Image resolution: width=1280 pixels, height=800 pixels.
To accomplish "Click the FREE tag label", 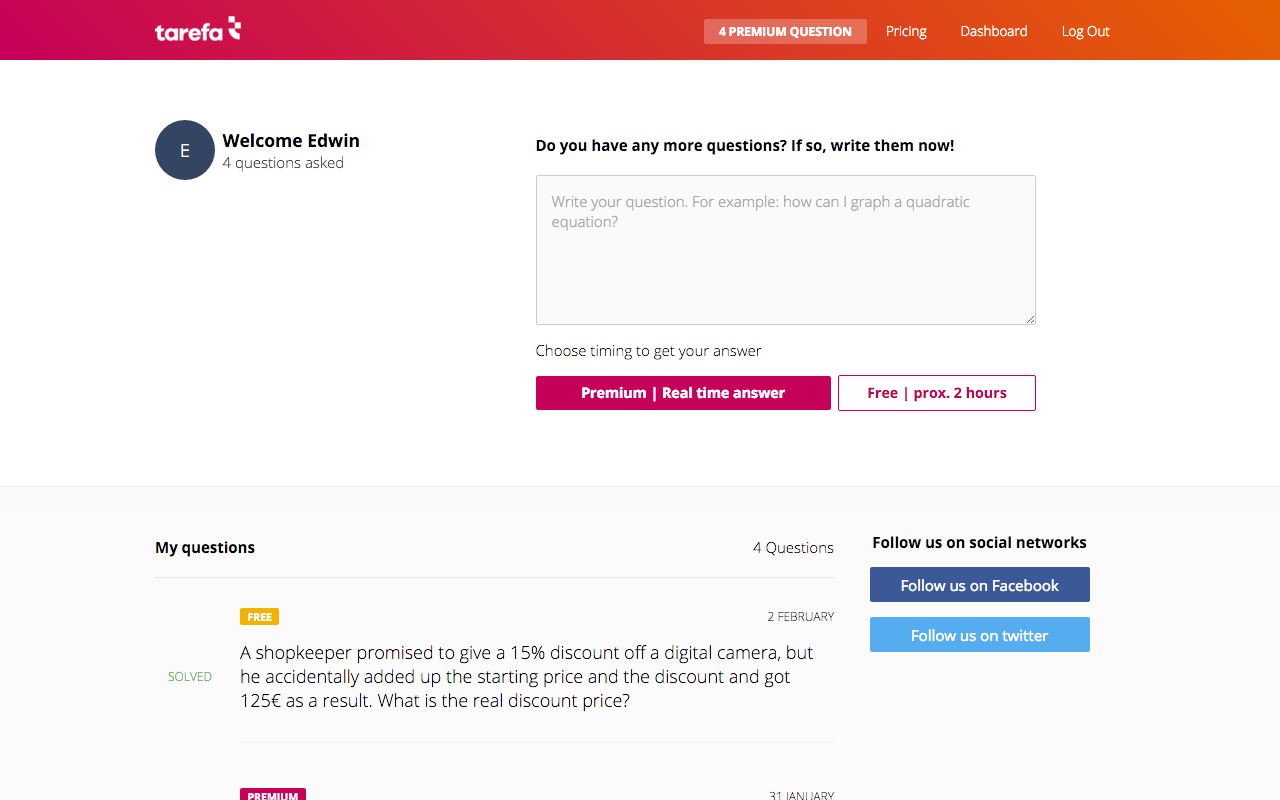I will (x=259, y=617).
